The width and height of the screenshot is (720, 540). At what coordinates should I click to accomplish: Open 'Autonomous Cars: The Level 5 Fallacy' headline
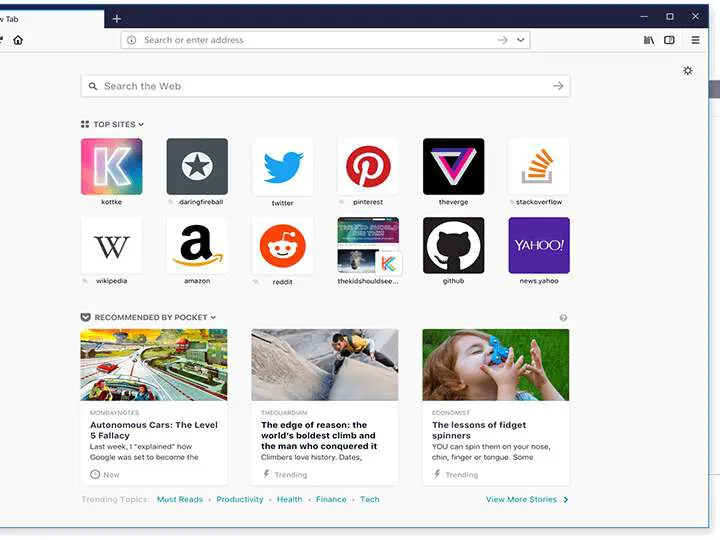coord(154,430)
